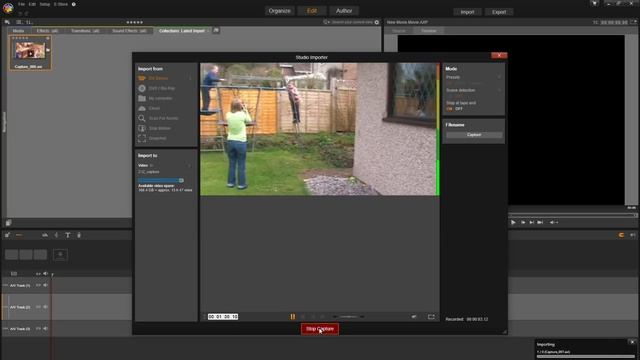Set Stop at tape end to OFF
Screen dimensions: 640x360
tap(459, 109)
